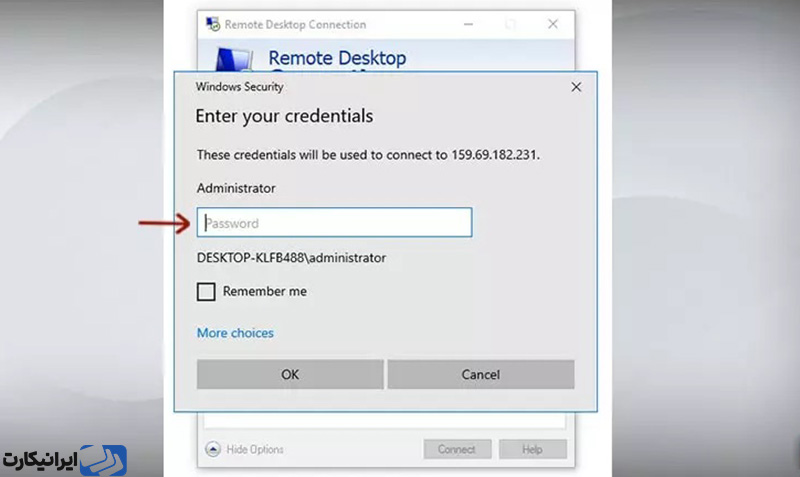This screenshot has width=800, height=477.
Task: Minimize the Remote Desktop Connection window
Action: (468, 24)
